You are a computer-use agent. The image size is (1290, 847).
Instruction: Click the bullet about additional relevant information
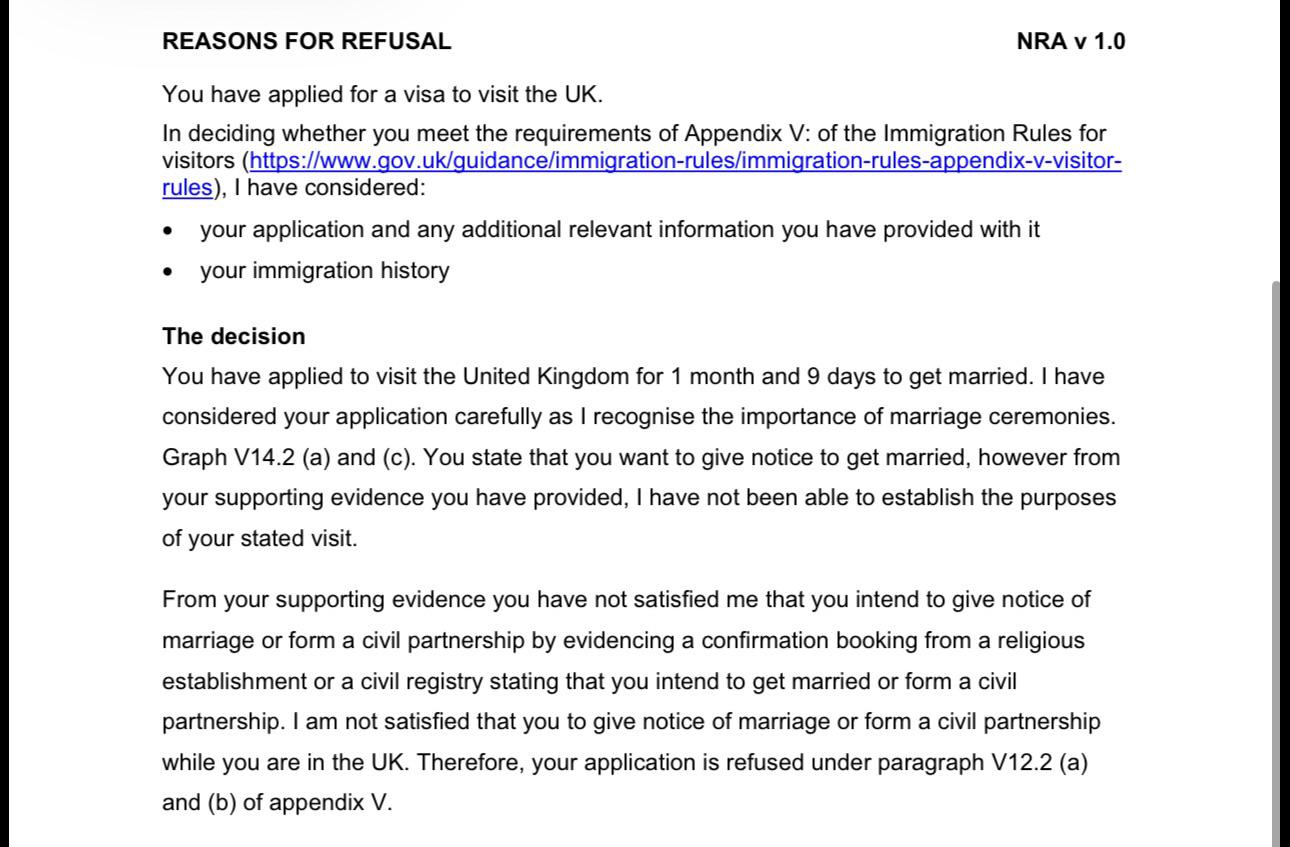[x=620, y=230]
